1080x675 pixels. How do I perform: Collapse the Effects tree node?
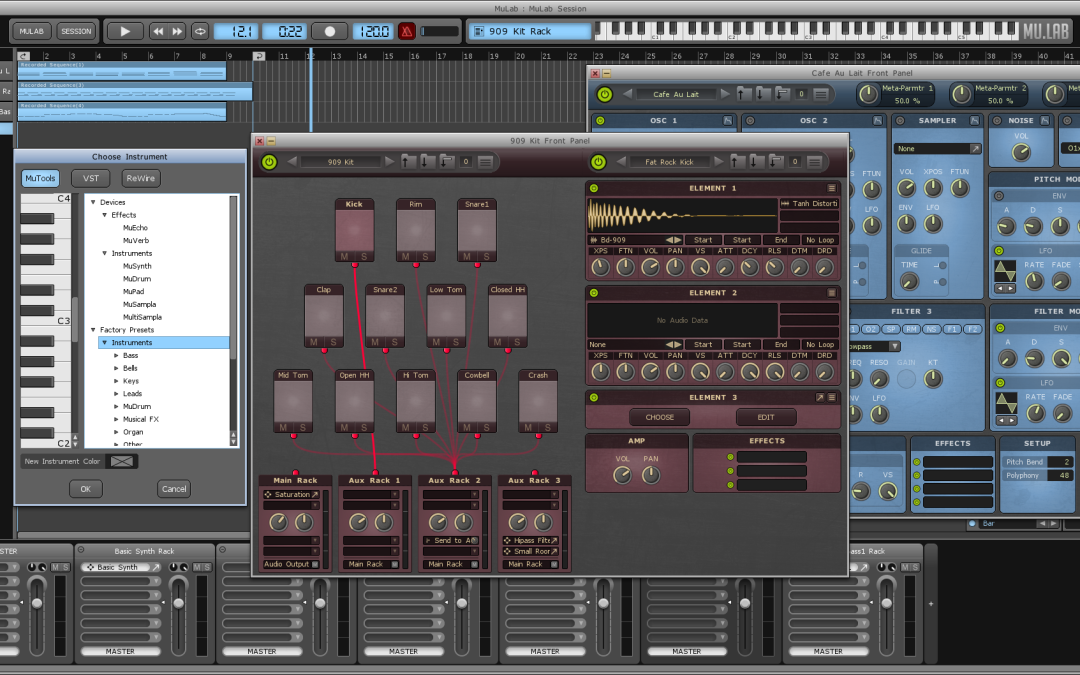tap(105, 215)
